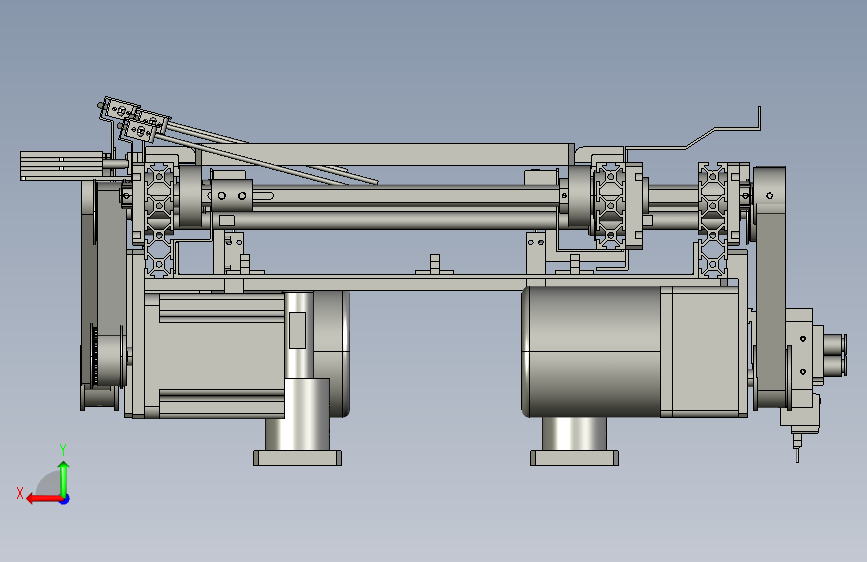Select the belt guard cover on the right end

(770, 288)
